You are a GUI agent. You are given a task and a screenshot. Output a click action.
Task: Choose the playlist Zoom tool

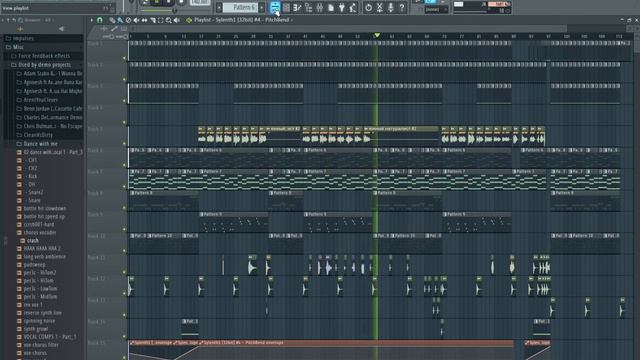169,20
